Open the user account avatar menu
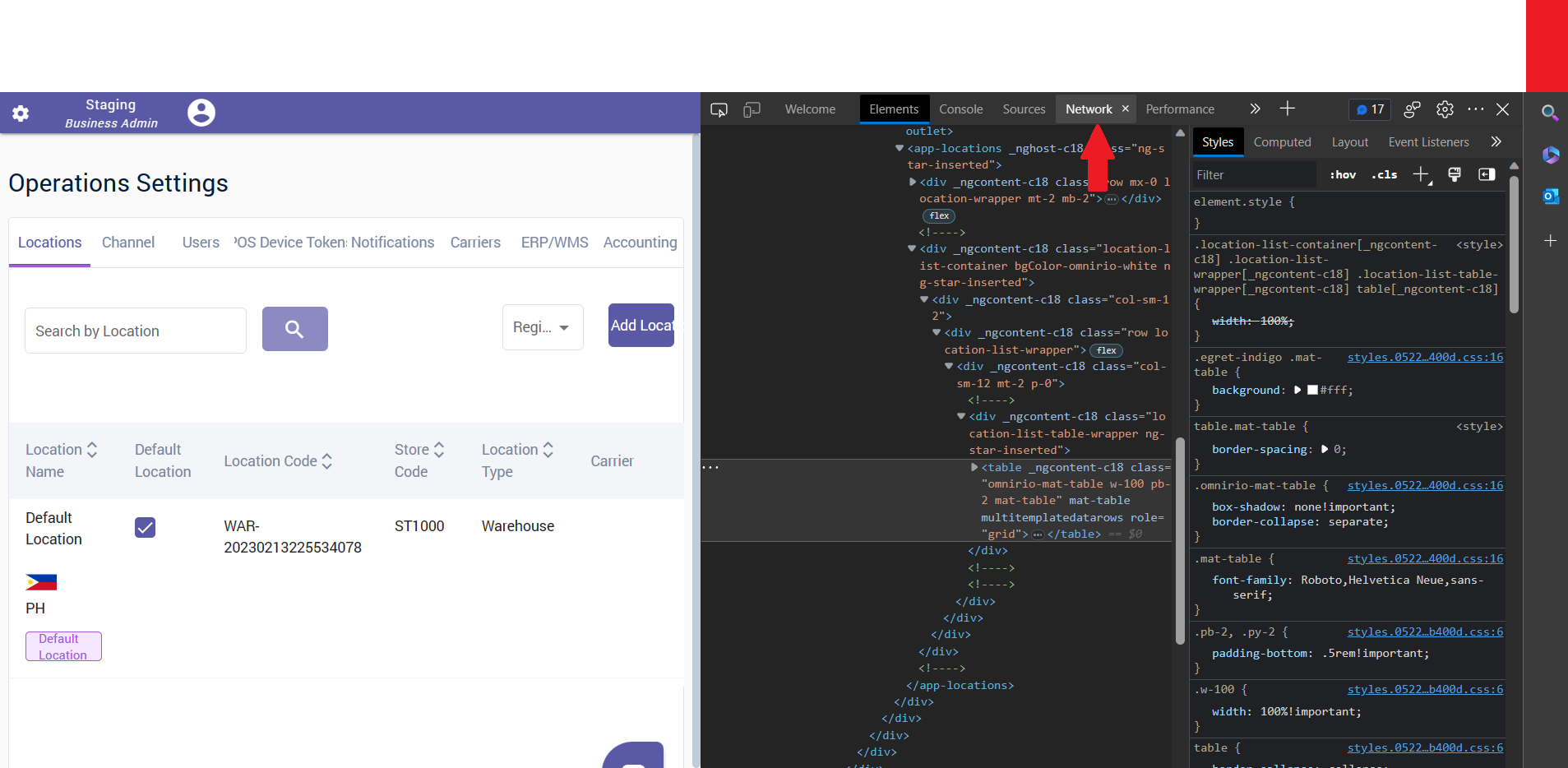The height and width of the screenshot is (768, 1568). 201,113
